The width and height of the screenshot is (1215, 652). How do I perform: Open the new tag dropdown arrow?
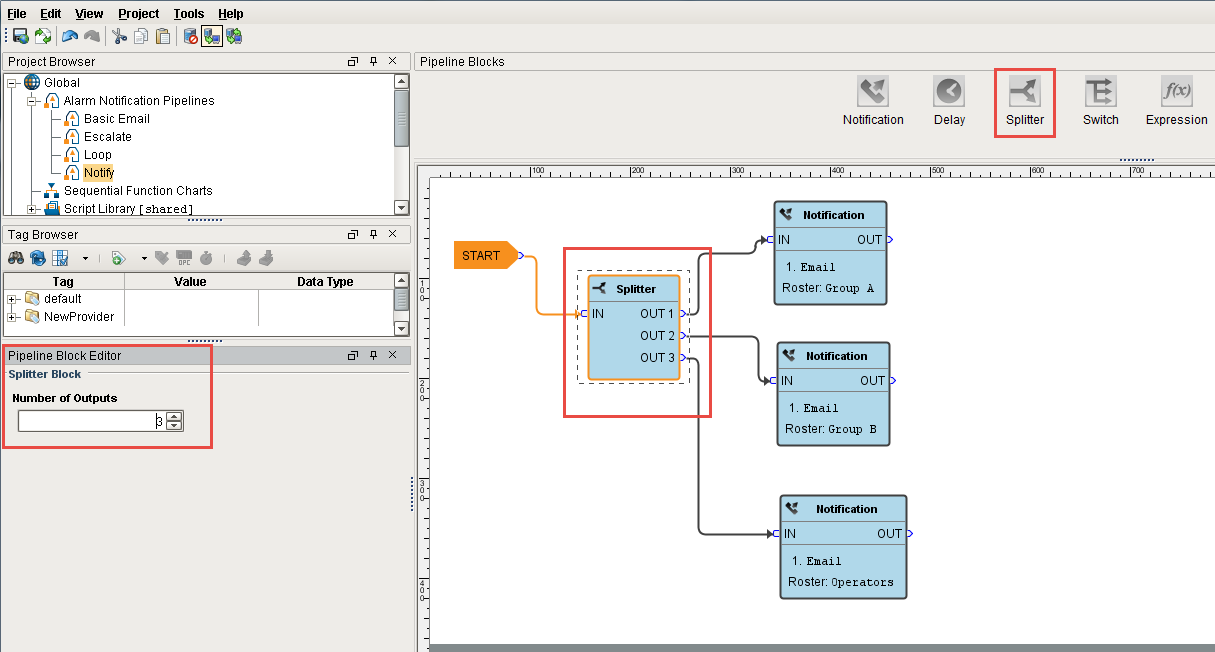click(143, 258)
